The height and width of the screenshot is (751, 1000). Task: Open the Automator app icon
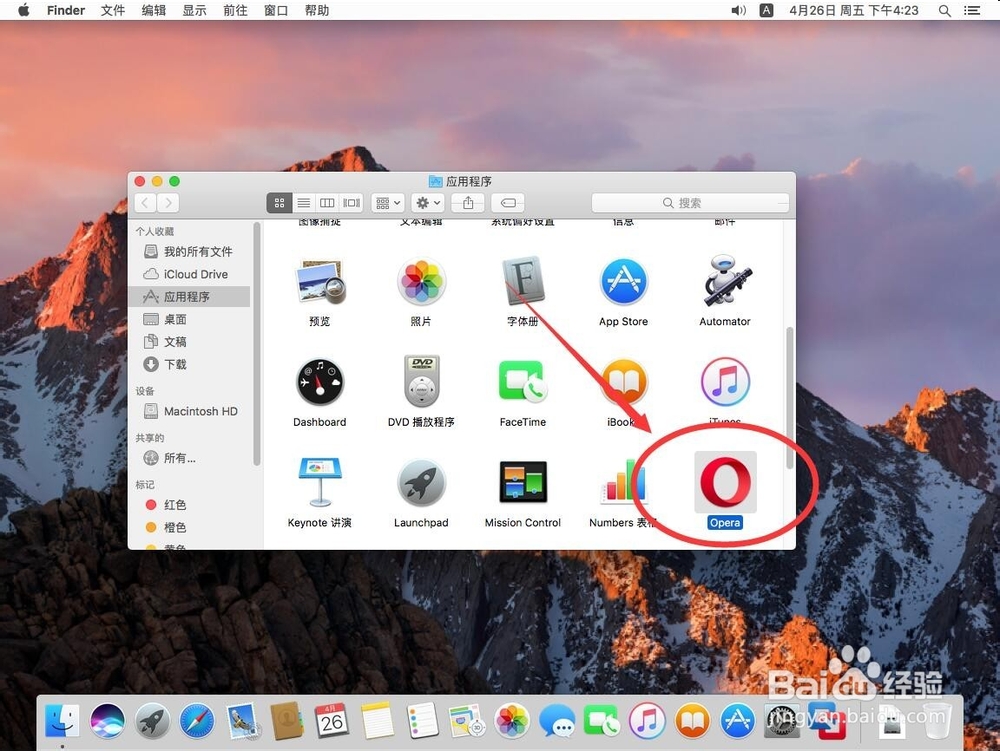[726, 281]
